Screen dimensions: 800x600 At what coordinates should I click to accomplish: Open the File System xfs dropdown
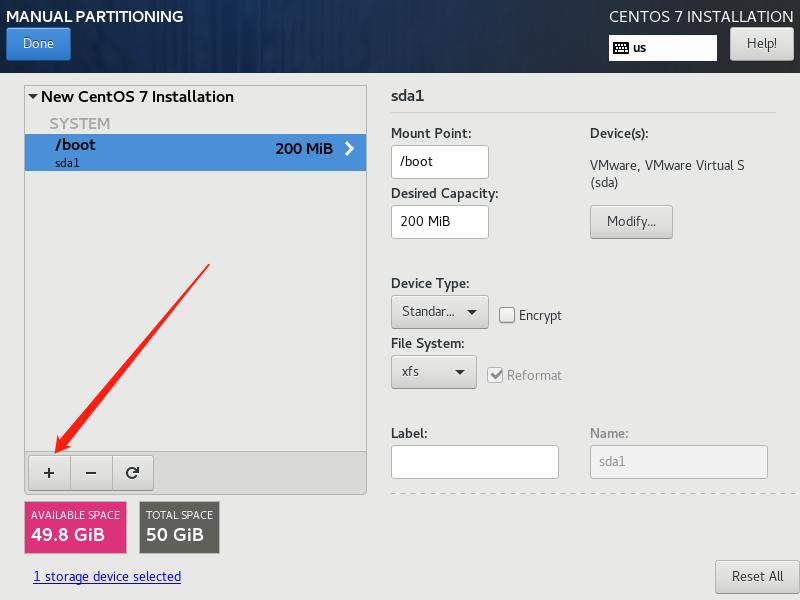click(433, 372)
